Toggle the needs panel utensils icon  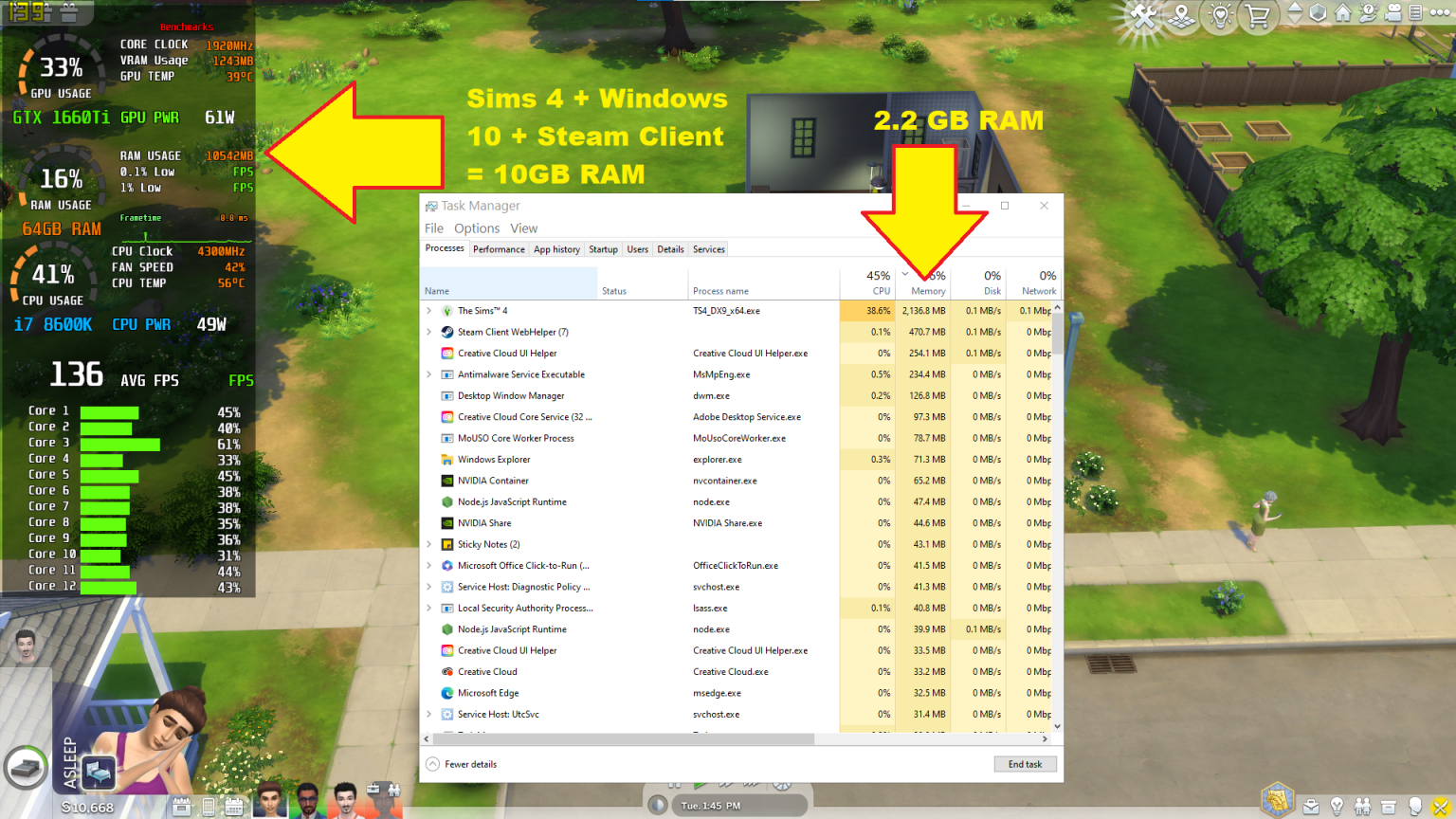[1441, 805]
